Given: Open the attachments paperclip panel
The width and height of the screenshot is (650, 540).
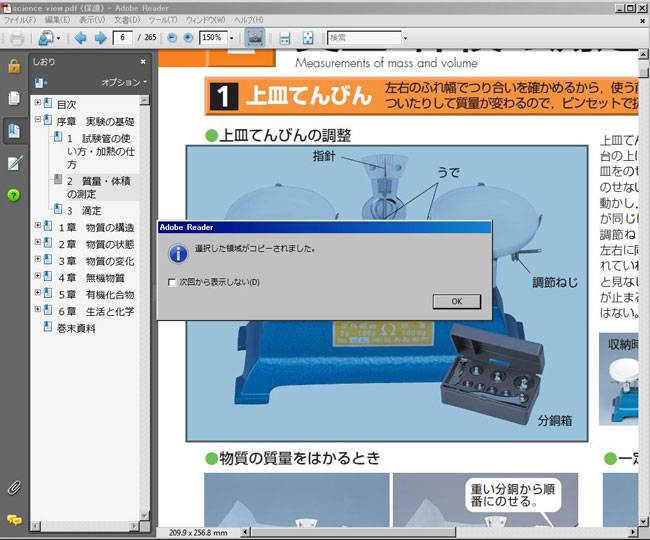Looking at the screenshot, I should pyautogui.click(x=14, y=488).
